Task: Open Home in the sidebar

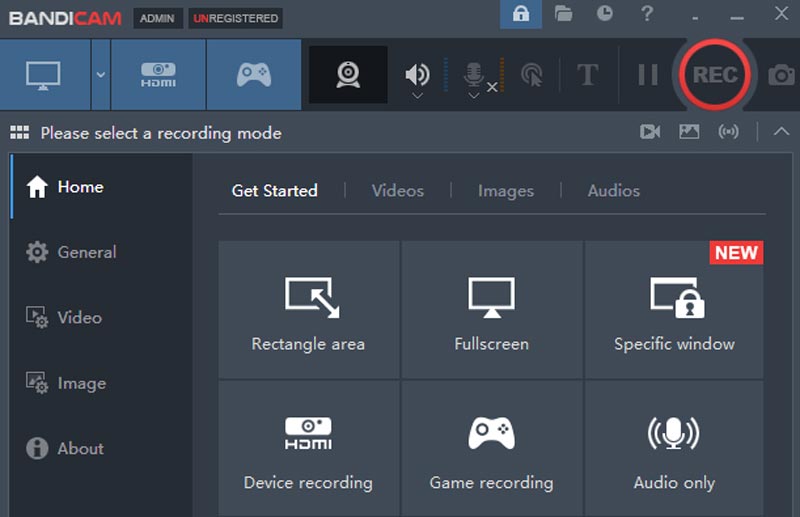Action: (x=101, y=187)
